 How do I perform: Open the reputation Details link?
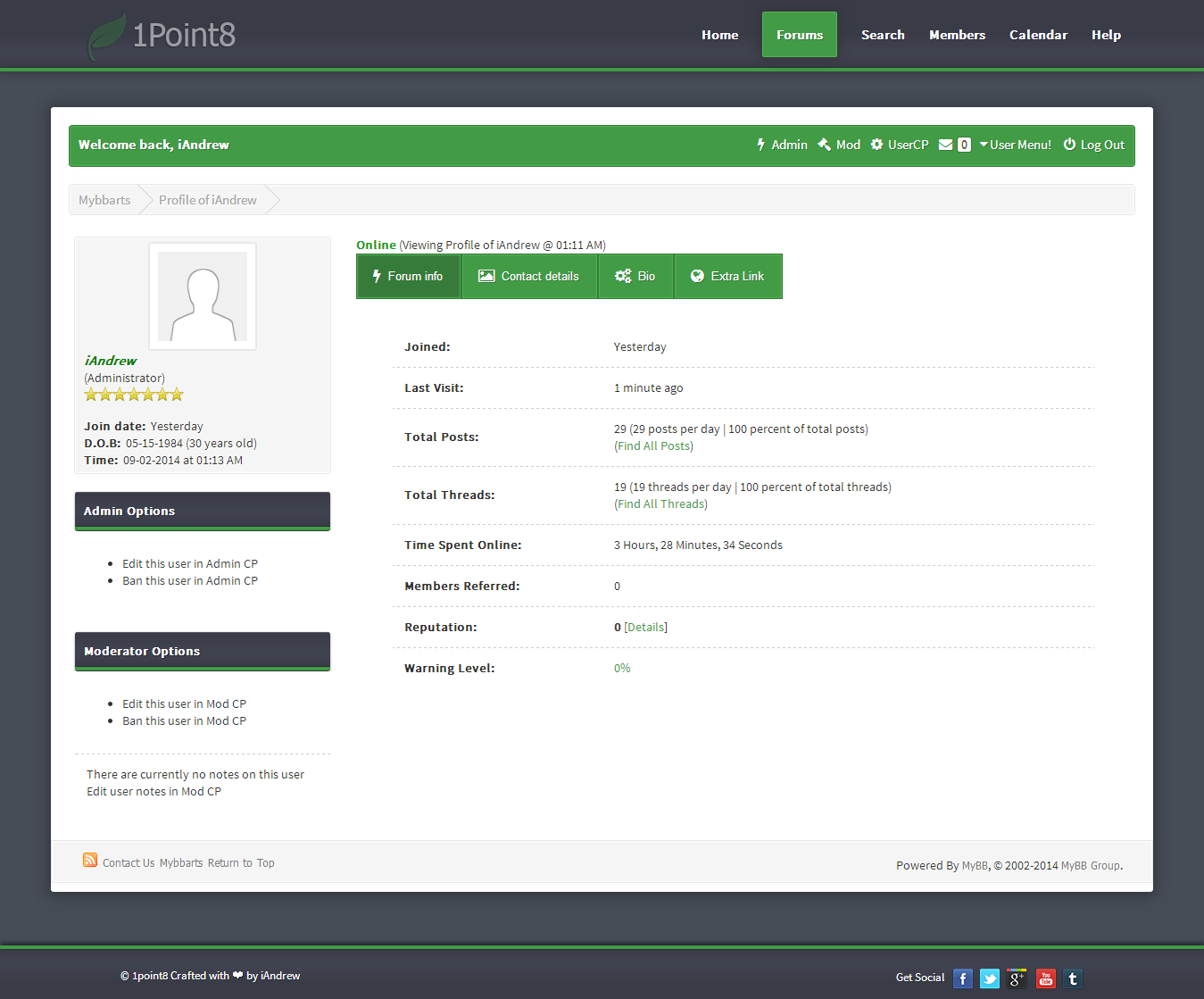click(645, 628)
